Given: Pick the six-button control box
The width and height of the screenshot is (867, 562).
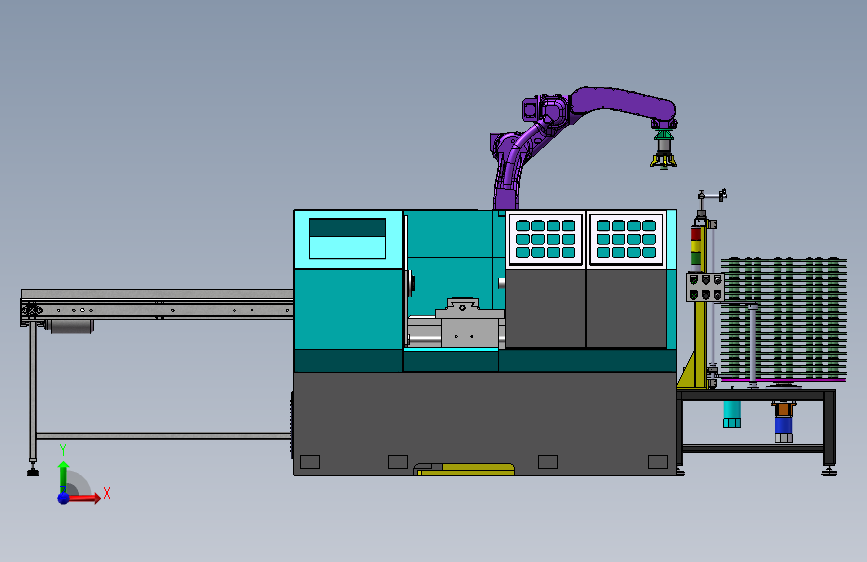Looking at the screenshot, I should [705, 287].
